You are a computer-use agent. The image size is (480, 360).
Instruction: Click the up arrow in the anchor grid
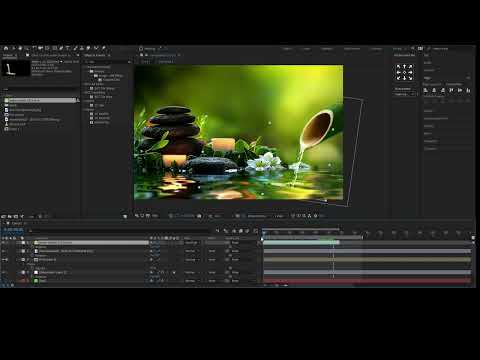click(x=404, y=66)
